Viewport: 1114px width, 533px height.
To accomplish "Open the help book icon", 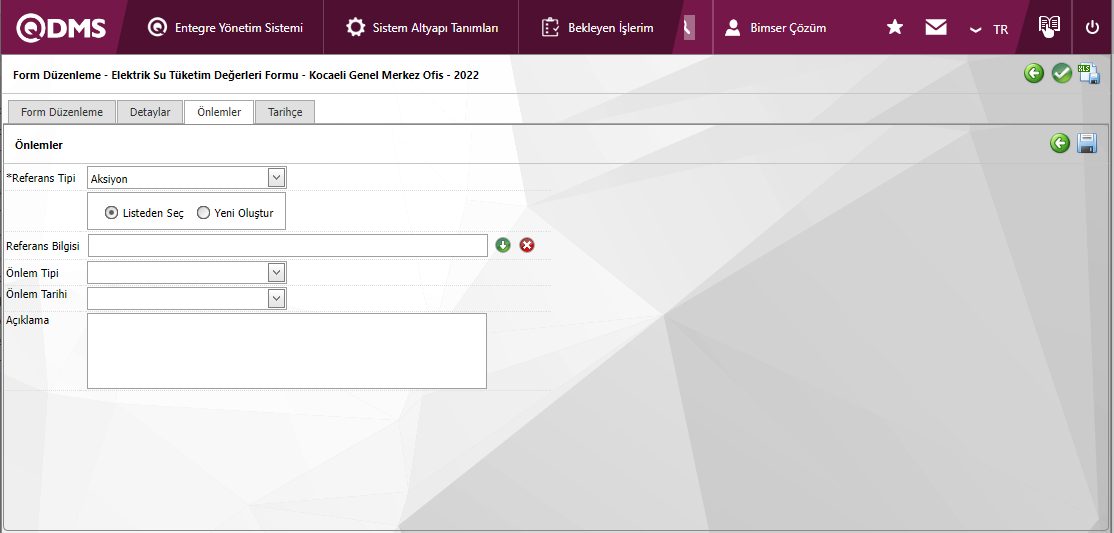I will (1049, 27).
